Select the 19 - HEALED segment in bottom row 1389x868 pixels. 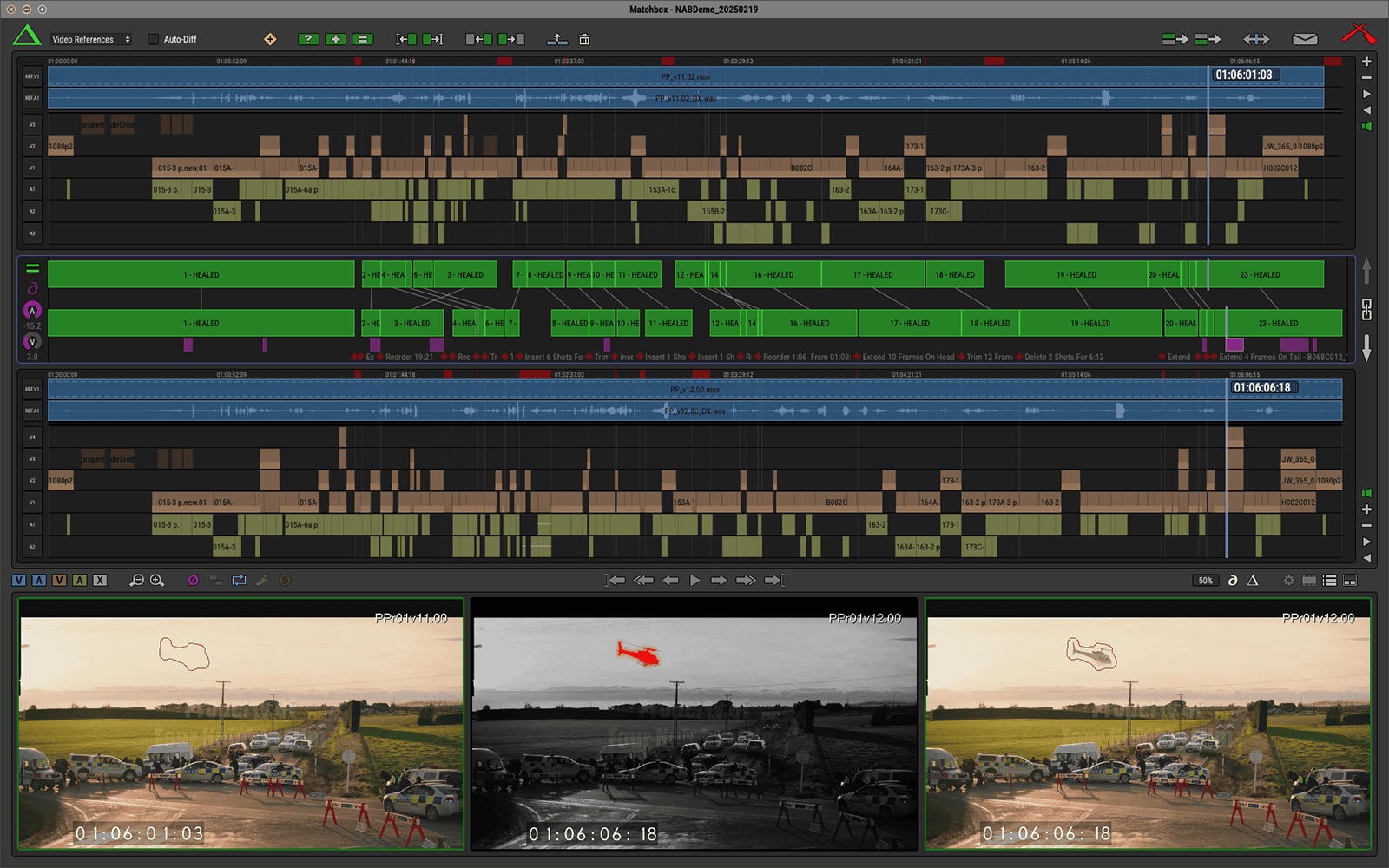click(1089, 324)
